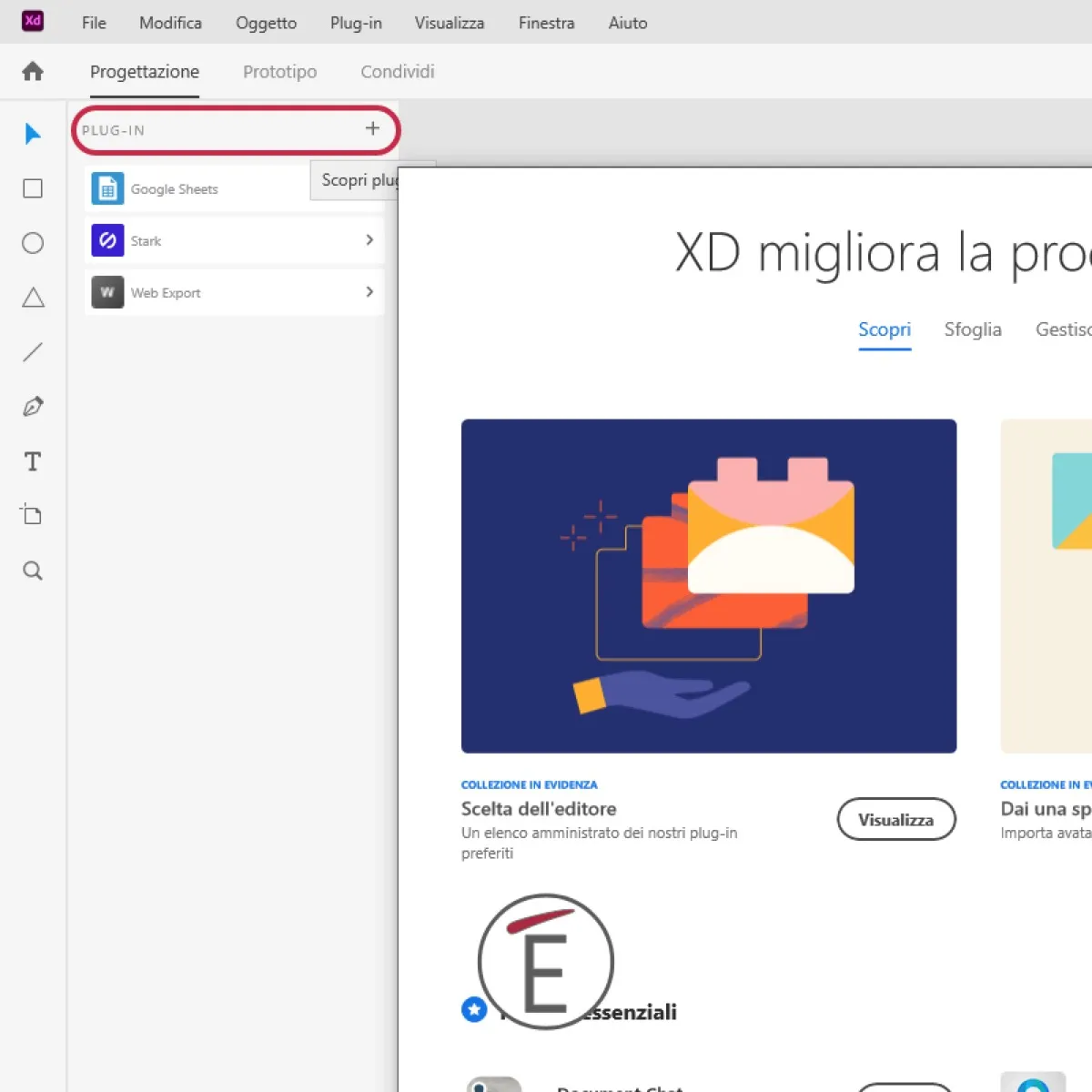Switch to the Prototipo tab
The image size is (1092, 1092).
(279, 71)
